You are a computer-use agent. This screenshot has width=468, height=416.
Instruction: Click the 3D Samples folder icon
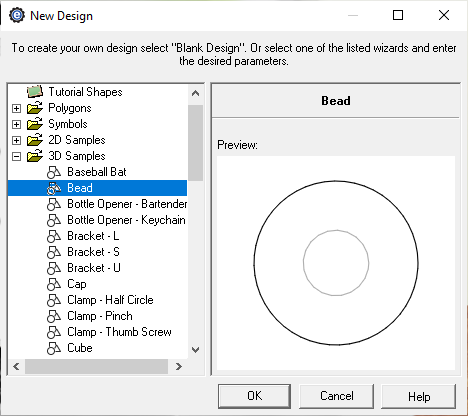(35, 156)
